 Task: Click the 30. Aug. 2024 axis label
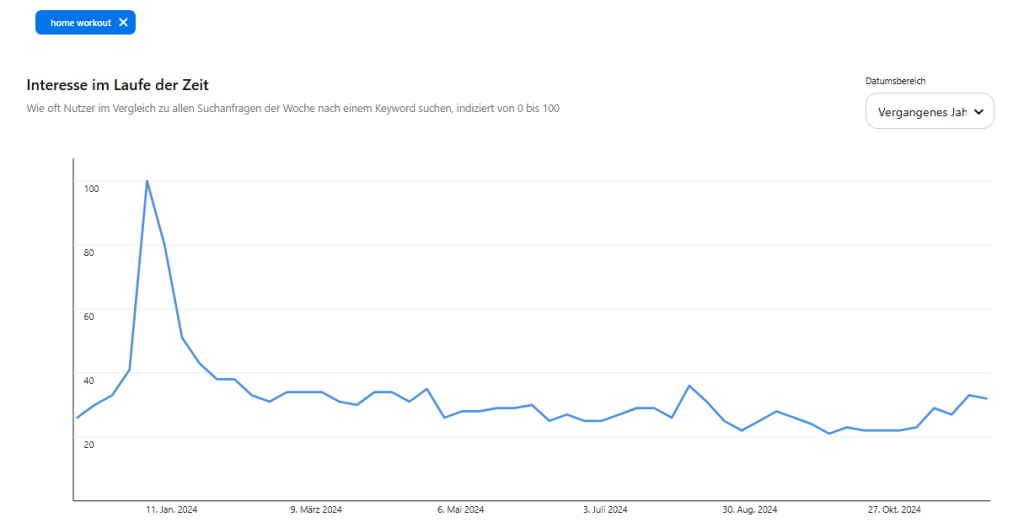750,510
